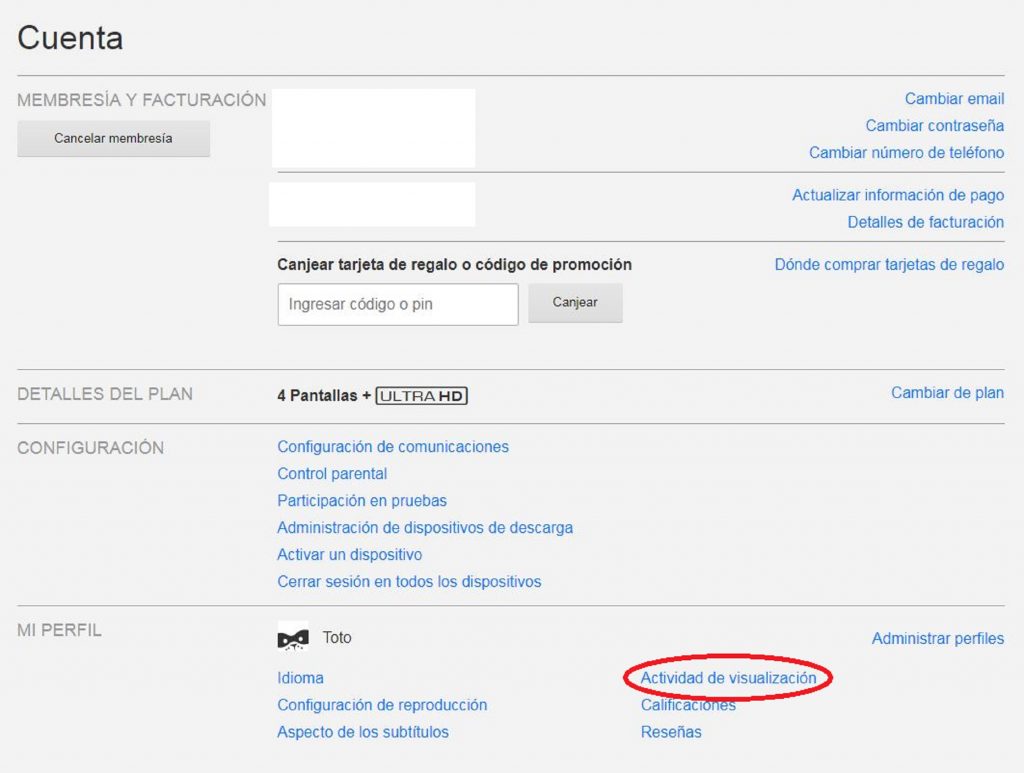Open Actividad de visualización
Image resolution: width=1024 pixels, height=773 pixels.
tap(728, 678)
